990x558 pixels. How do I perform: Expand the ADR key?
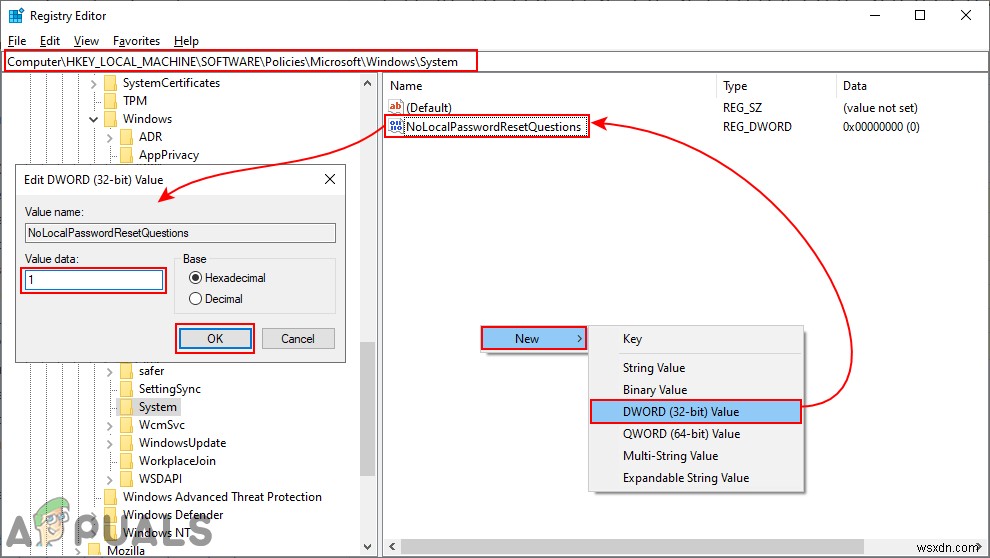coord(110,137)
